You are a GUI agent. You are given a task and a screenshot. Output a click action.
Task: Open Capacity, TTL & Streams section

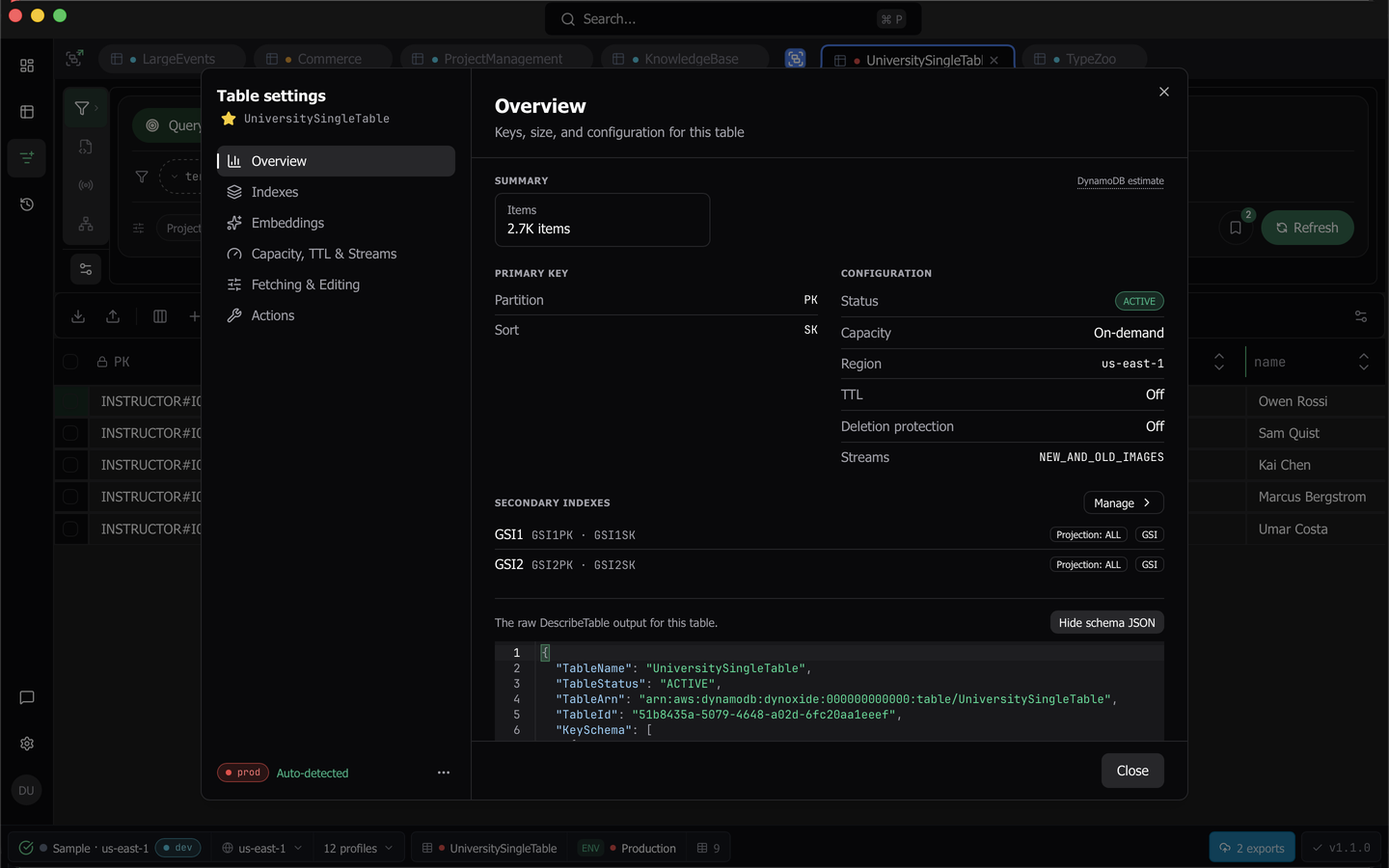click(x=336, y=254)
